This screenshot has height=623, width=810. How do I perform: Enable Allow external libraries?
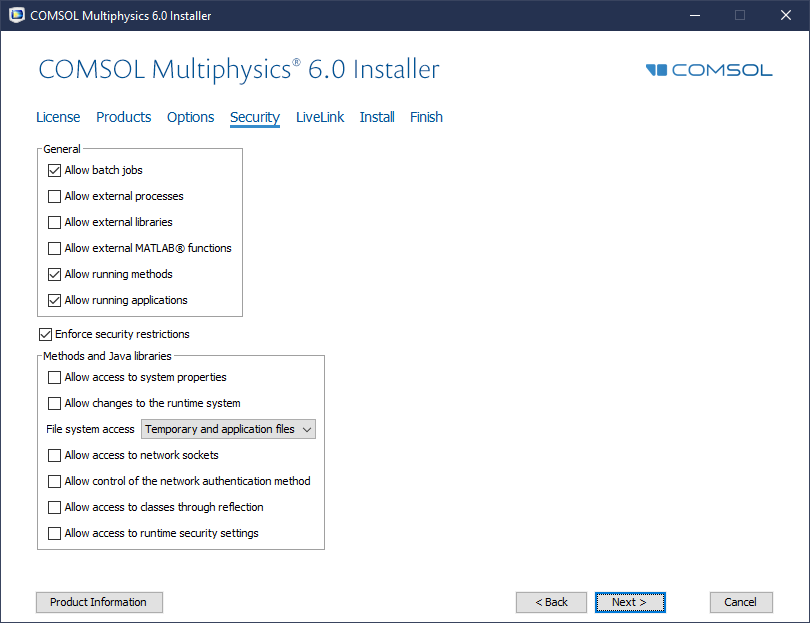[55, 222]
